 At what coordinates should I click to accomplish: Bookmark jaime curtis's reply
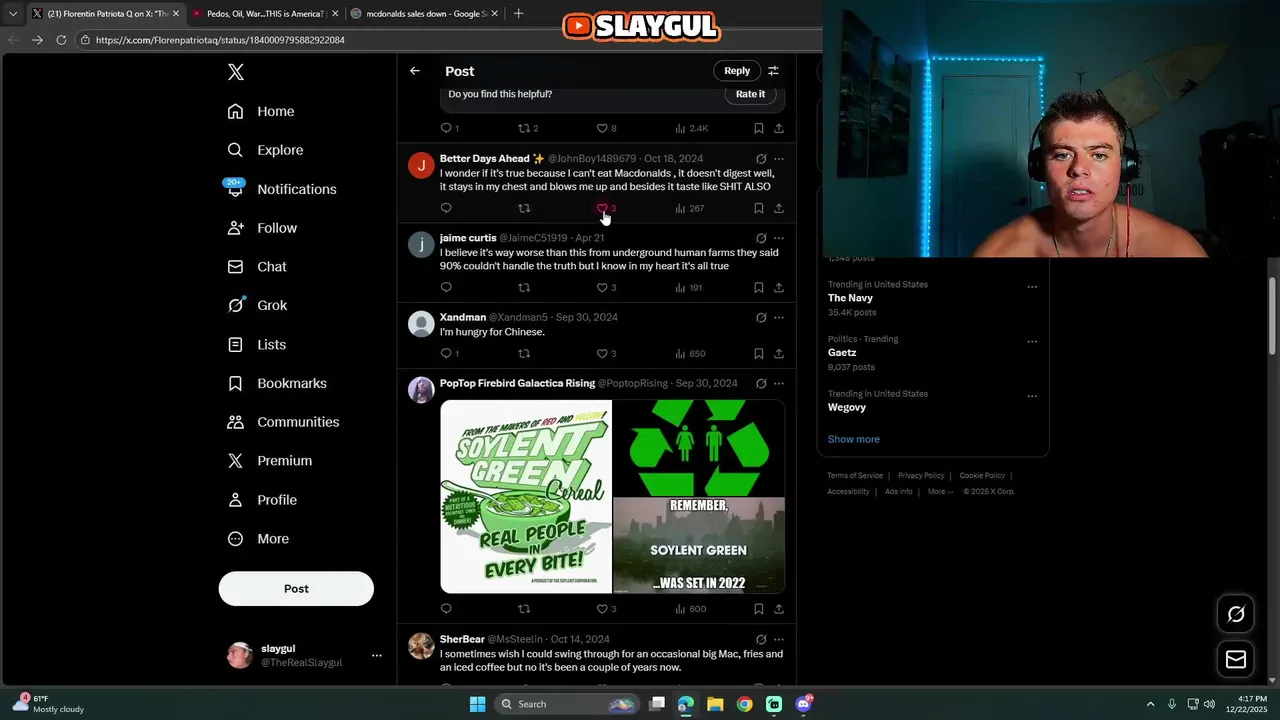(759, 287)
